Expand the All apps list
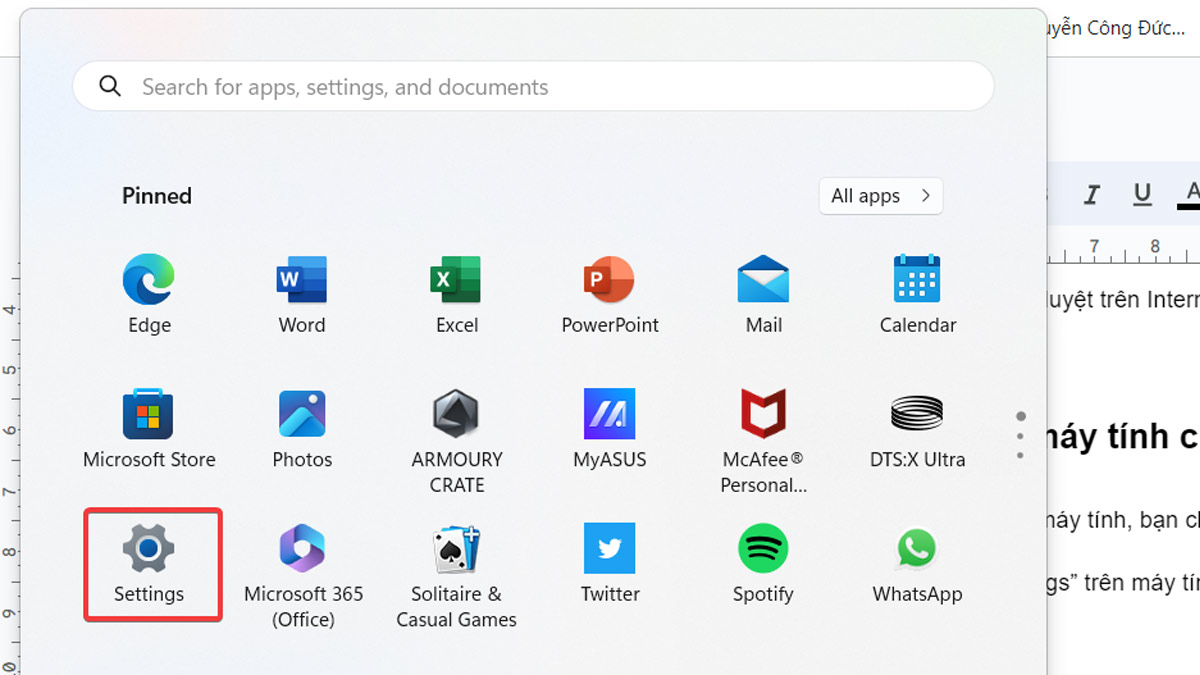Image resolution: width=1200 pixels, height=675 pixels. 880,196
